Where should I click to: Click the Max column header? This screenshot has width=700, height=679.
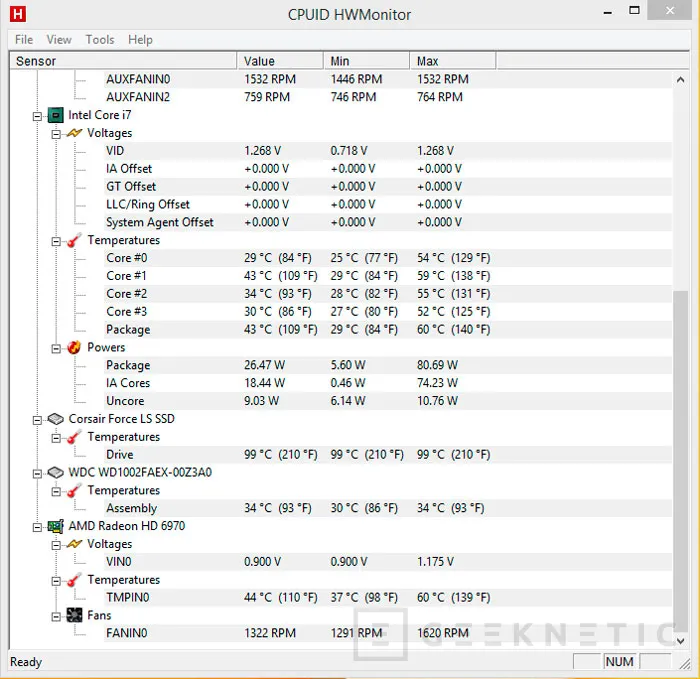point(453,61)
